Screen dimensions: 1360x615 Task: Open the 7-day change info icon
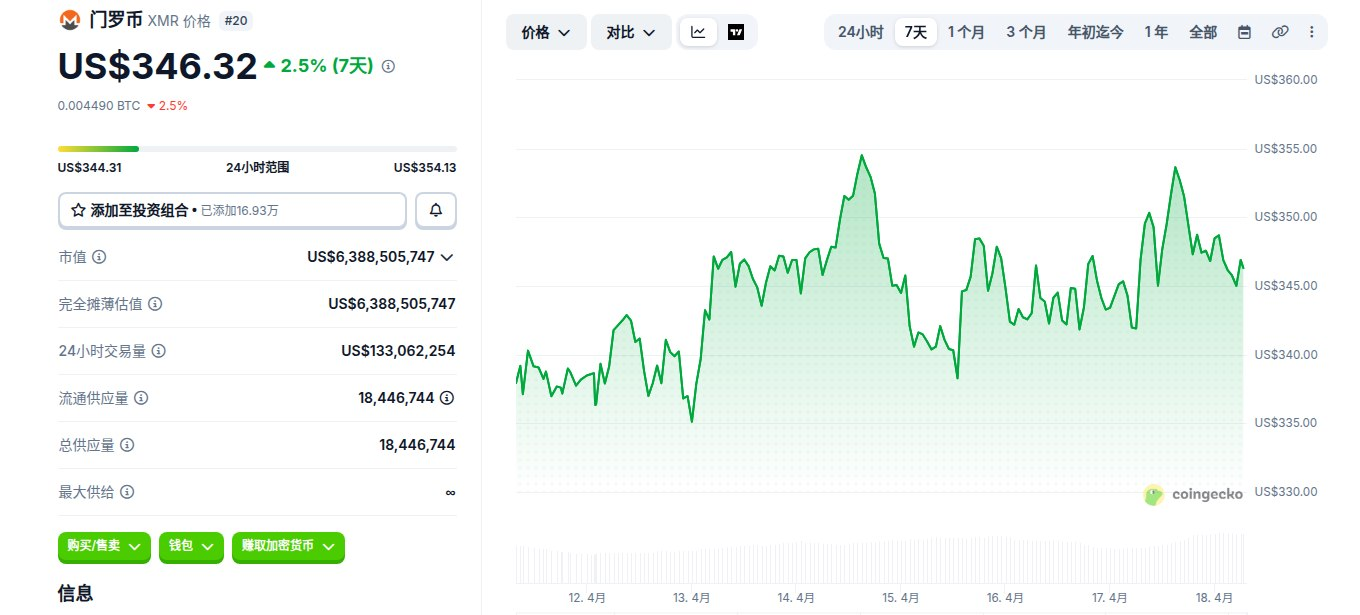click(x=389, y=66)
